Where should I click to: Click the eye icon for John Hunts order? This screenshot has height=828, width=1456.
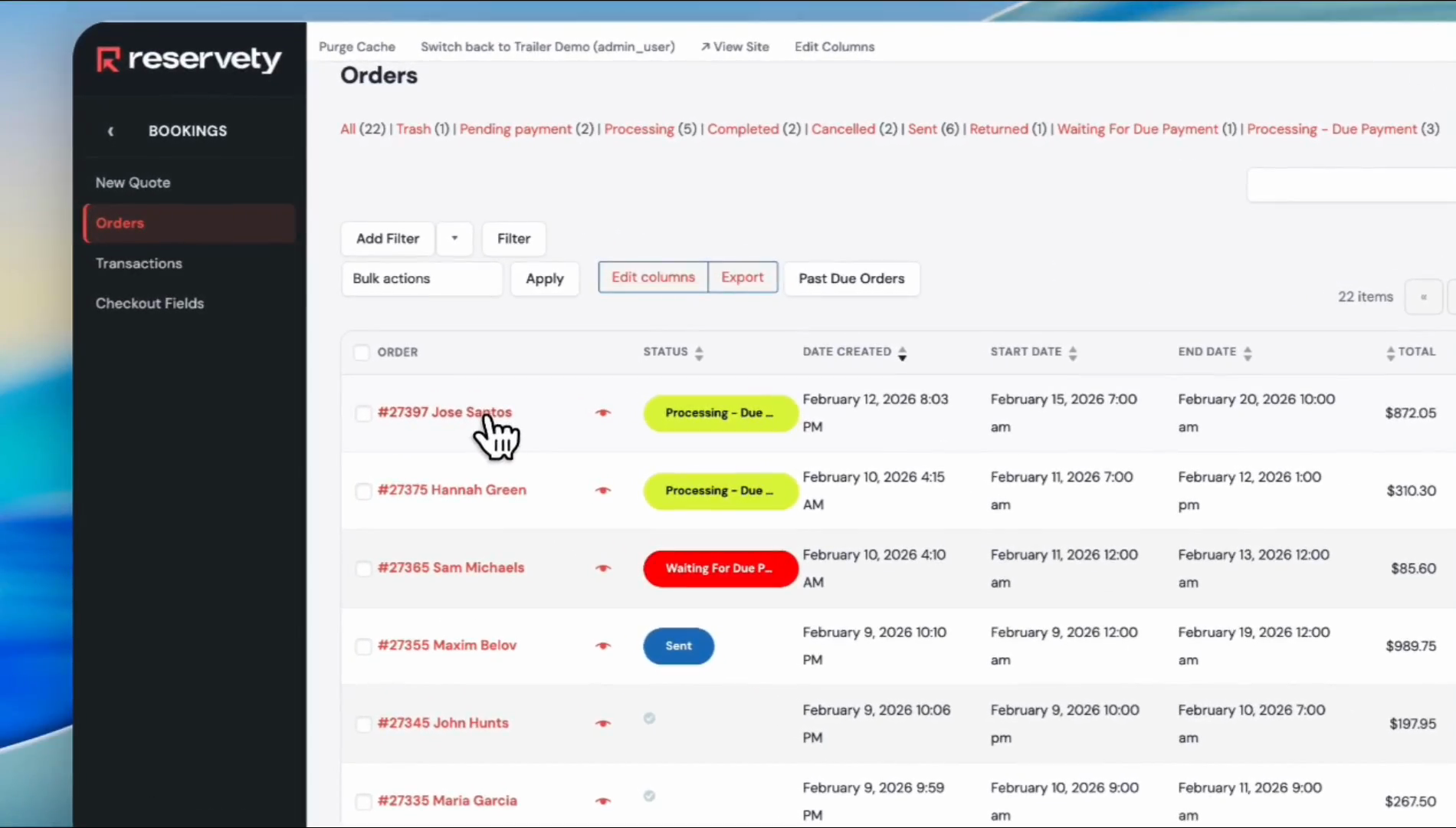pos(603,724)
